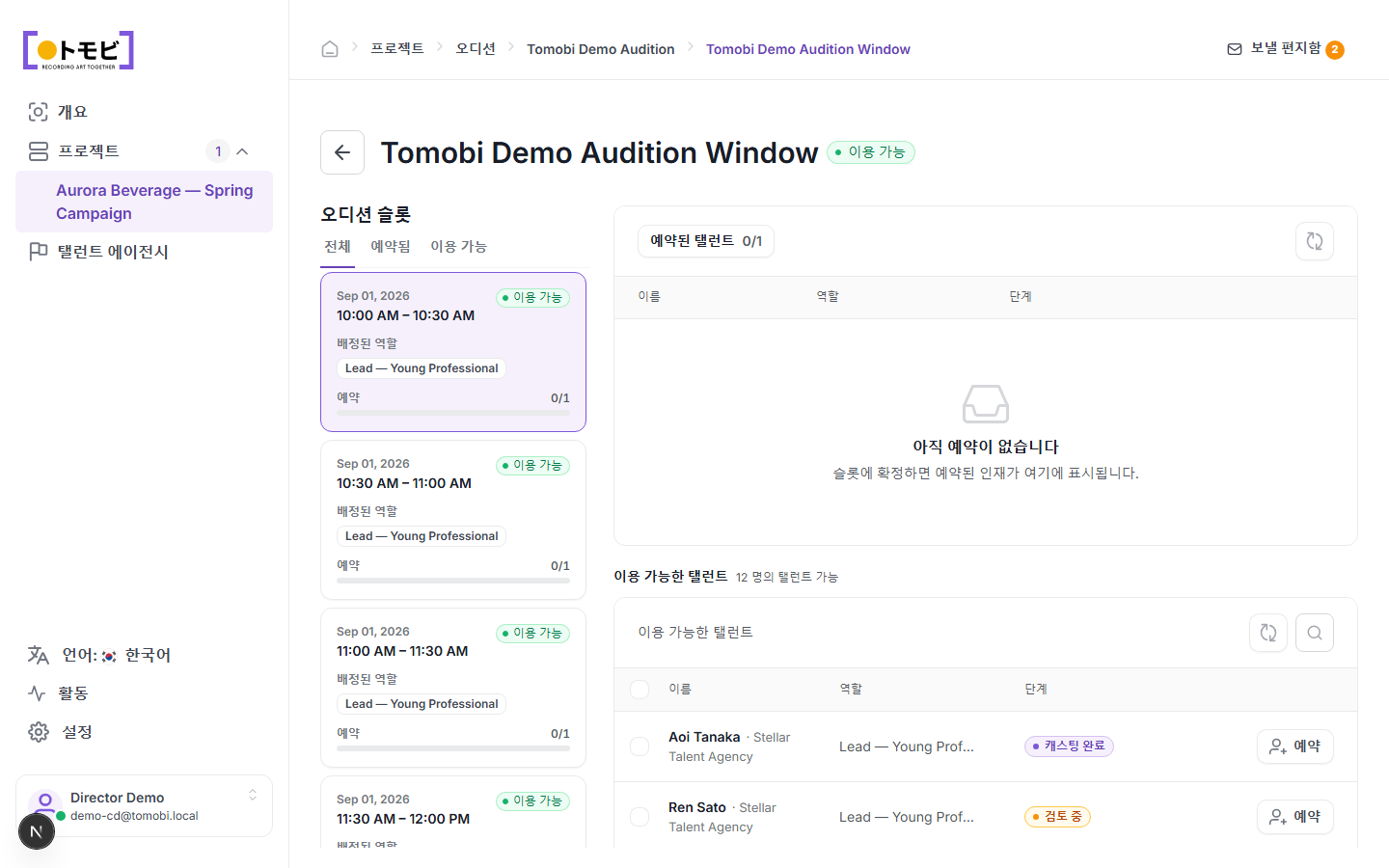Search available talent with magnifier icon
Screen dimensions: 1389x868
[1315, 633]
